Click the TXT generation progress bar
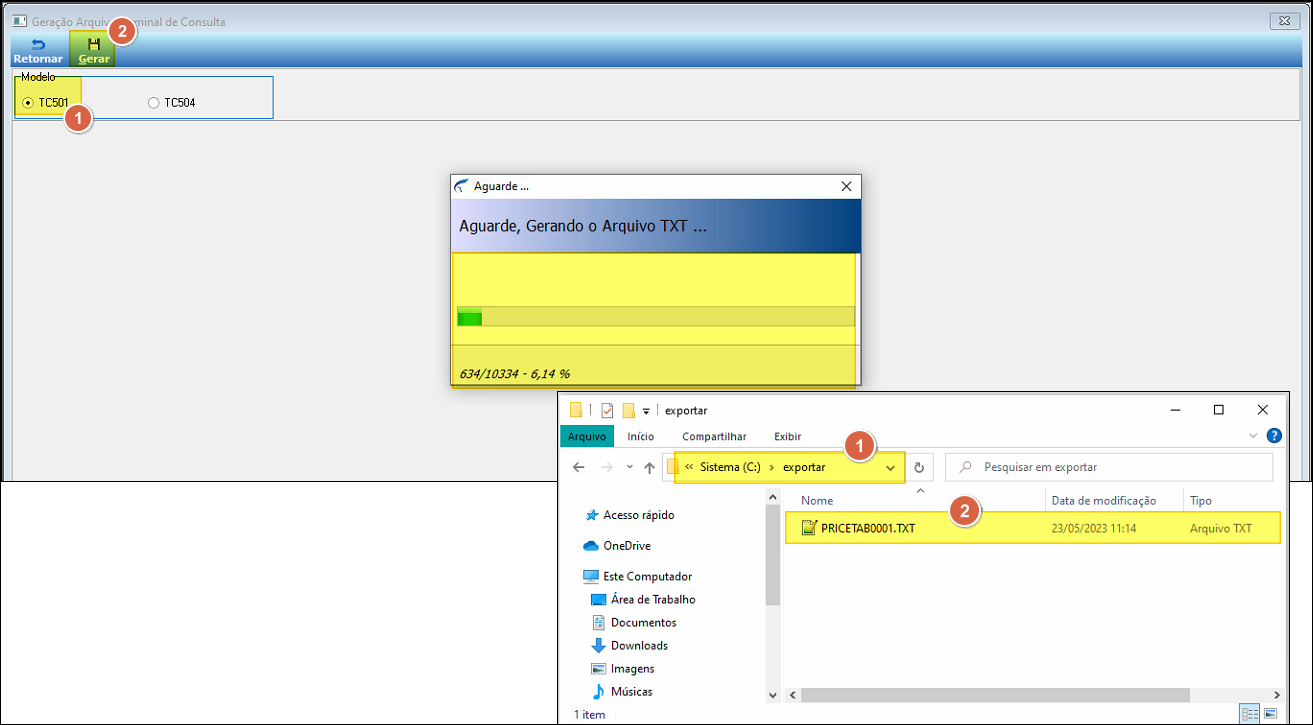The width and height of the screenshot is (1313, 725). point(656,317)
